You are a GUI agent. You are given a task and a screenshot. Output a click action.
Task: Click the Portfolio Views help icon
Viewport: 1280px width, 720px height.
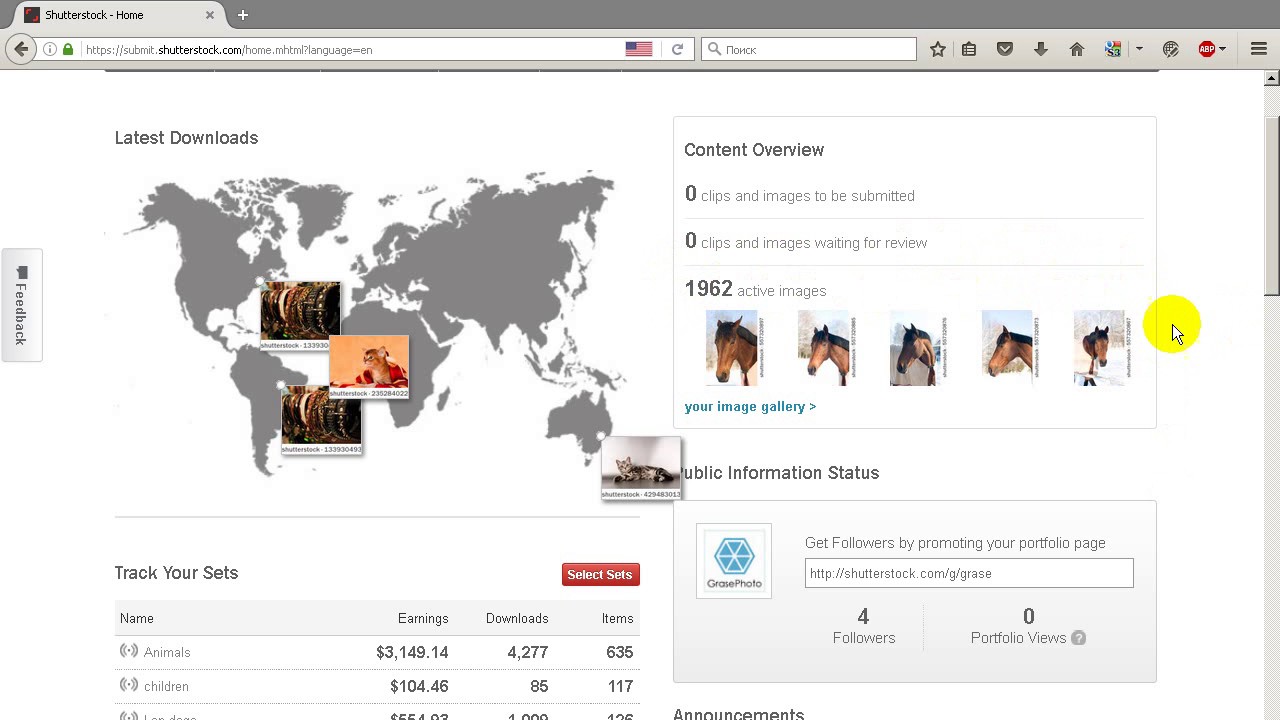point(1078,638)
